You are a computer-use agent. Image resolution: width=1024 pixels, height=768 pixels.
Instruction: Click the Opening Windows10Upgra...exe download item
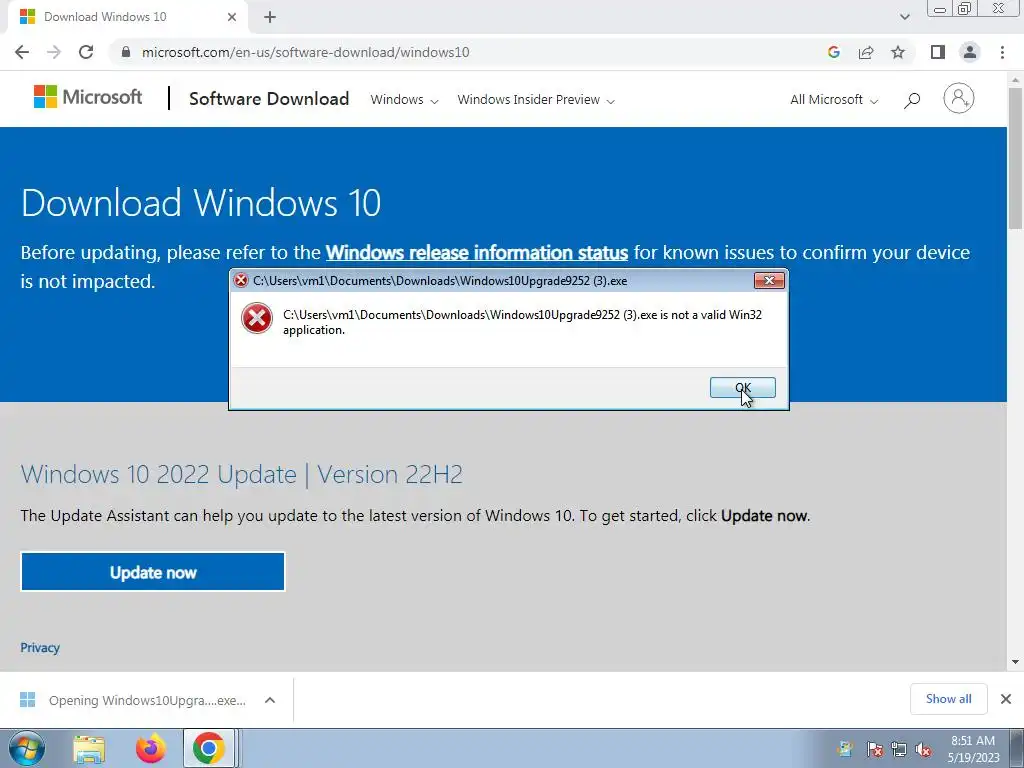pos(147,700)
